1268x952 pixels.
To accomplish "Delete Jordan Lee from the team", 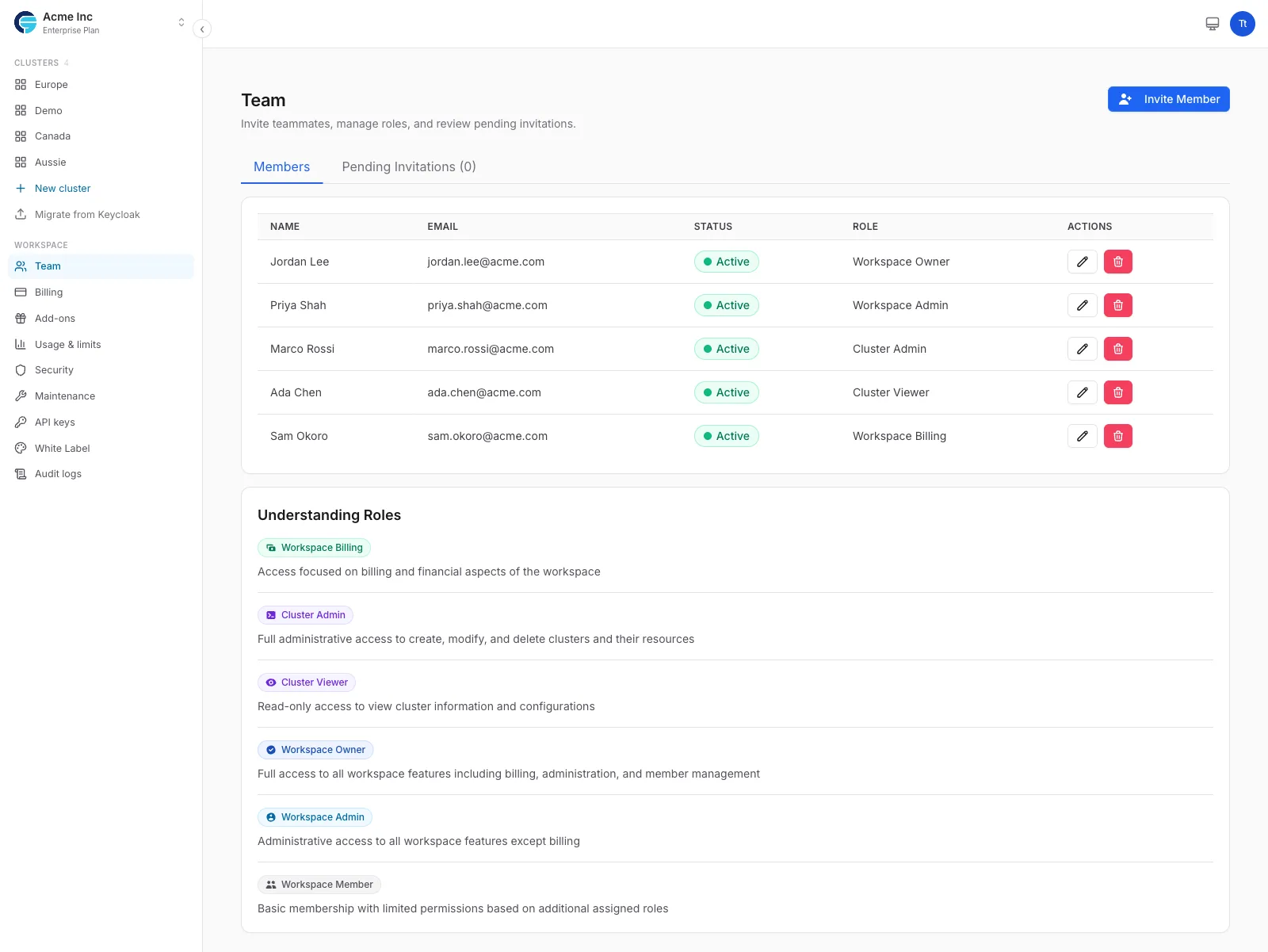I will 1117,262.
